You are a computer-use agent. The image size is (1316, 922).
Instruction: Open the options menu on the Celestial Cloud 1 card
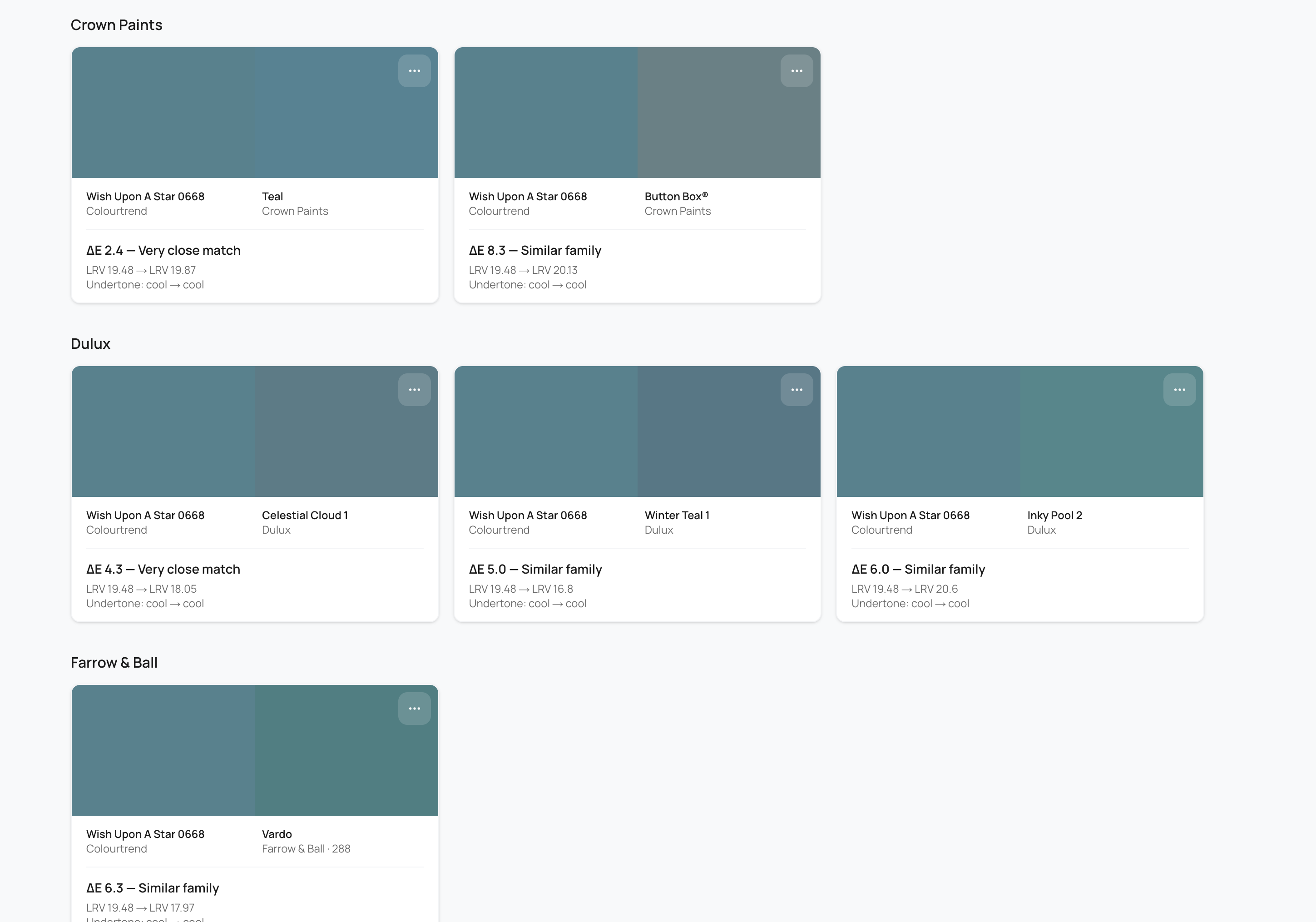click(415, 389)
